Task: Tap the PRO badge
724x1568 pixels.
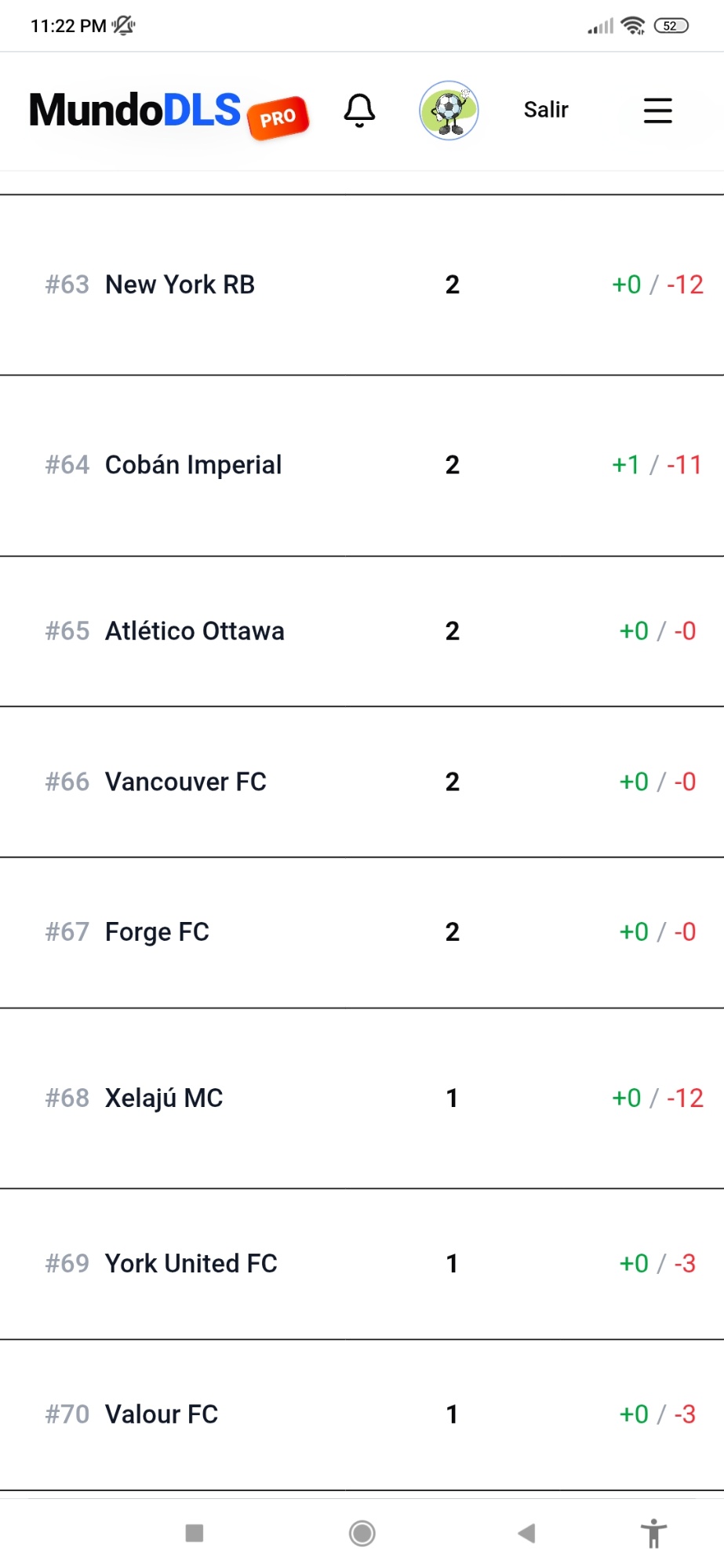Action: point(278,118)
